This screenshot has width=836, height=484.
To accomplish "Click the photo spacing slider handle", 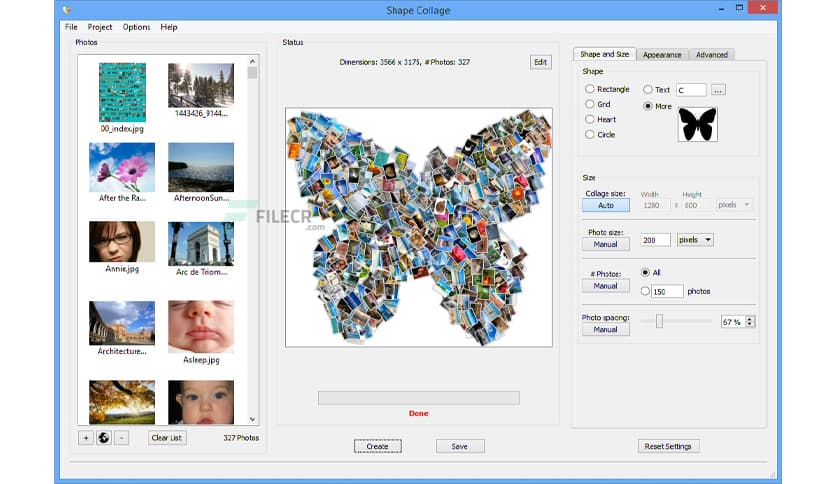I will pos(660,320).
